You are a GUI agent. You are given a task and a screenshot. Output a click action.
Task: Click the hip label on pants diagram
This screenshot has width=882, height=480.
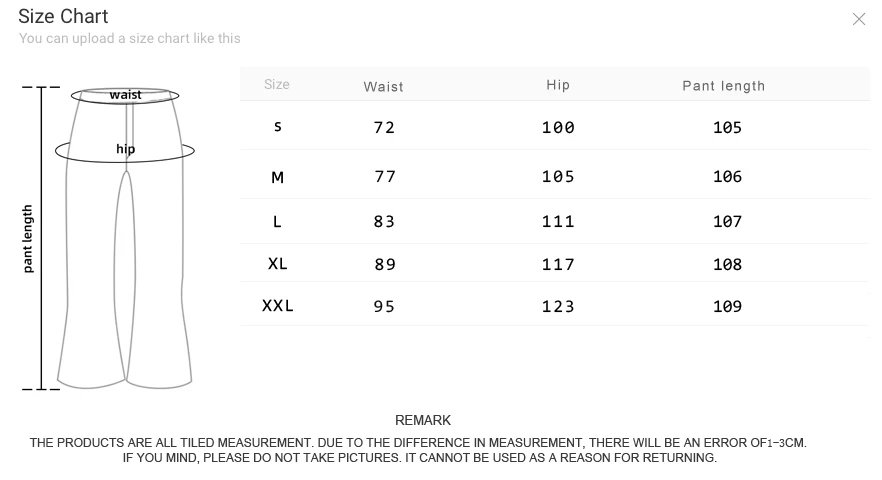(125, 149)
